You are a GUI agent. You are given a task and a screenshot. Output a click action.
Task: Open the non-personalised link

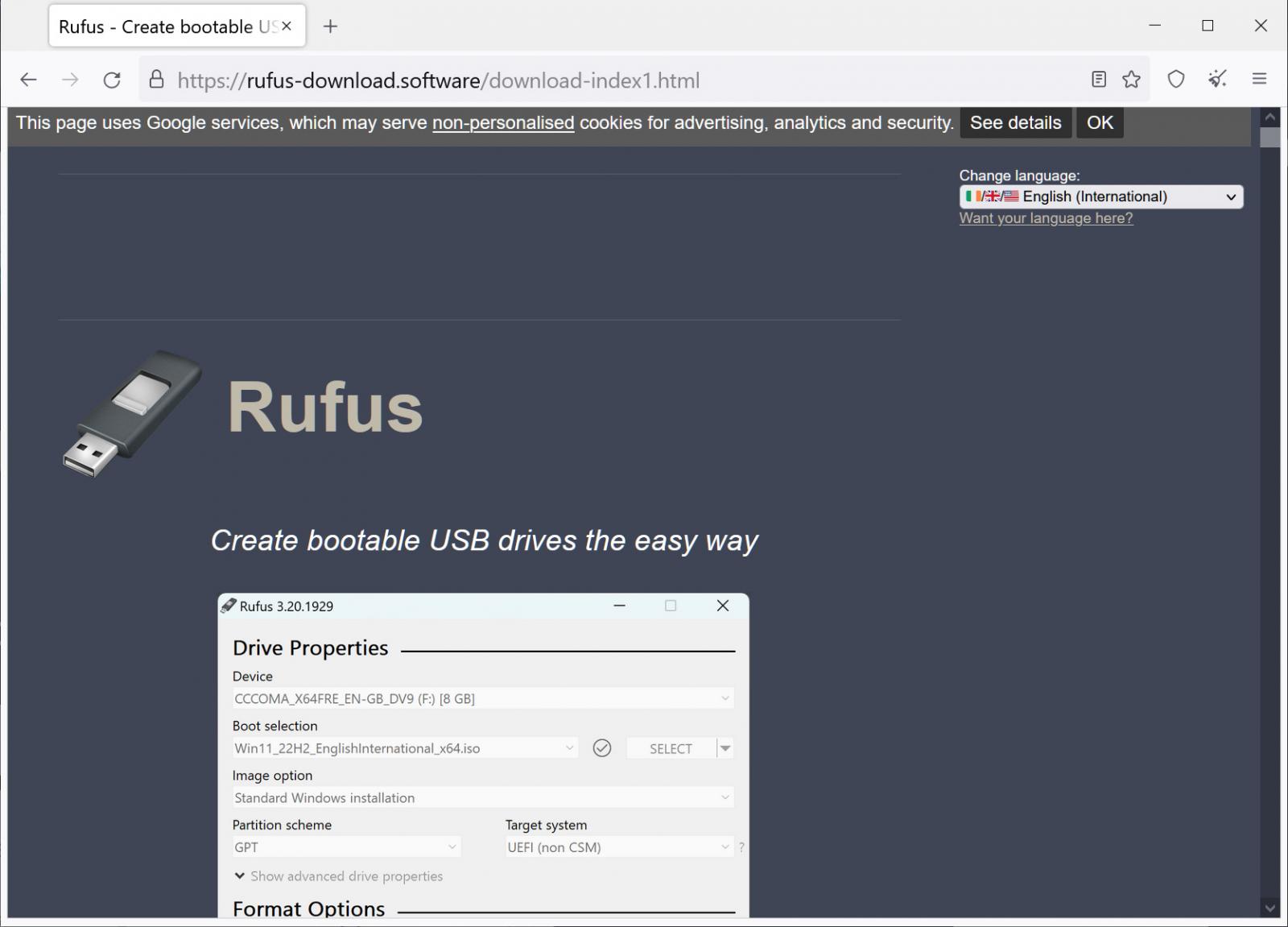503,122
